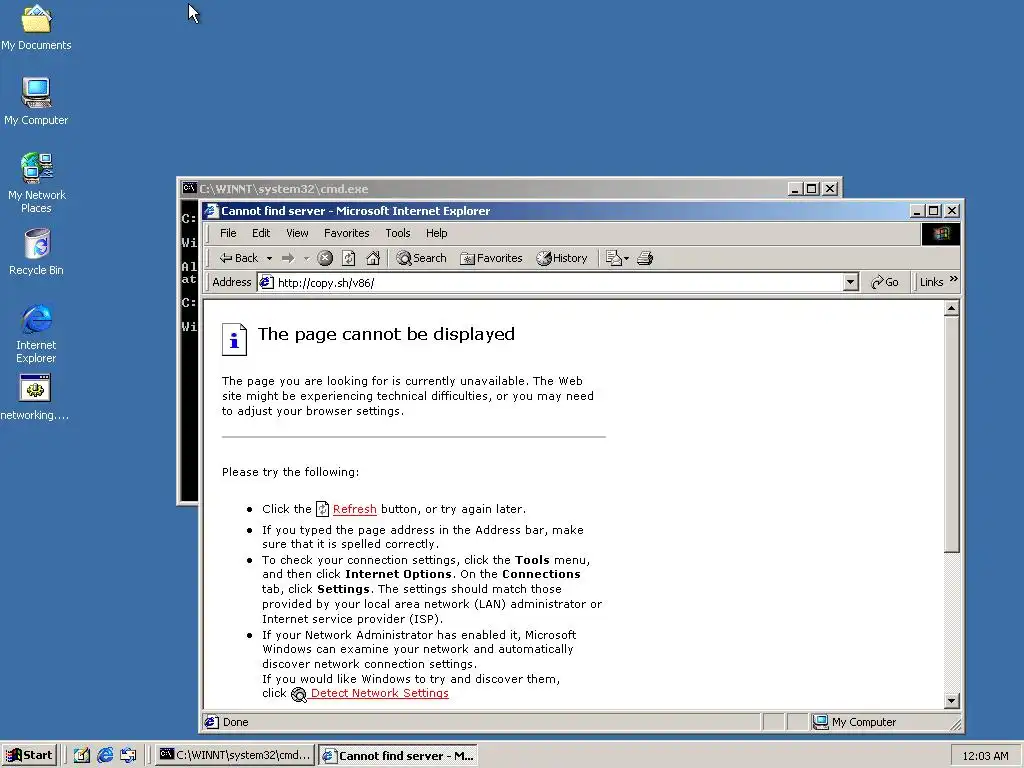Click the Cannot find server taskbar button
The height and width of the screenshot is (768, 1024).
tap(398, 756)
